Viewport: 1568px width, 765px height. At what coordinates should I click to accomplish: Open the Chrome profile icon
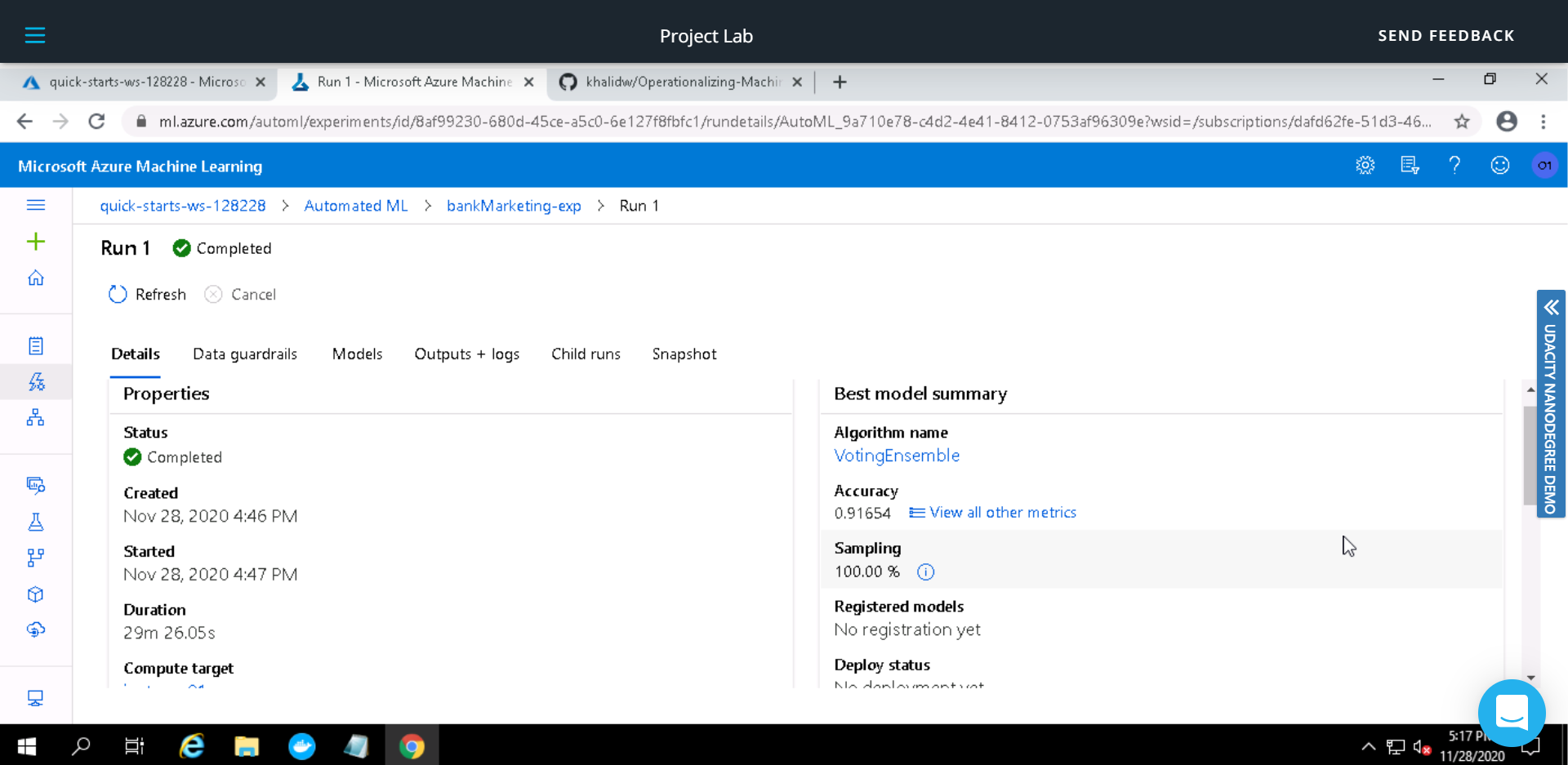(1507, 122)
